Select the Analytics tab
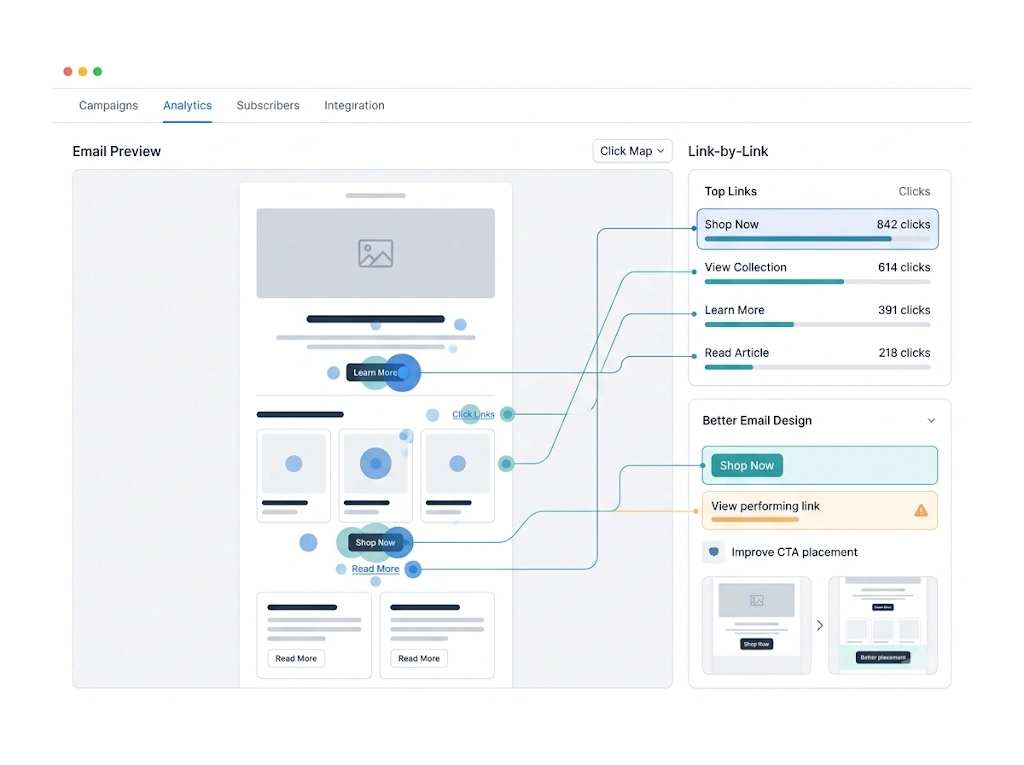 [187, 105]
